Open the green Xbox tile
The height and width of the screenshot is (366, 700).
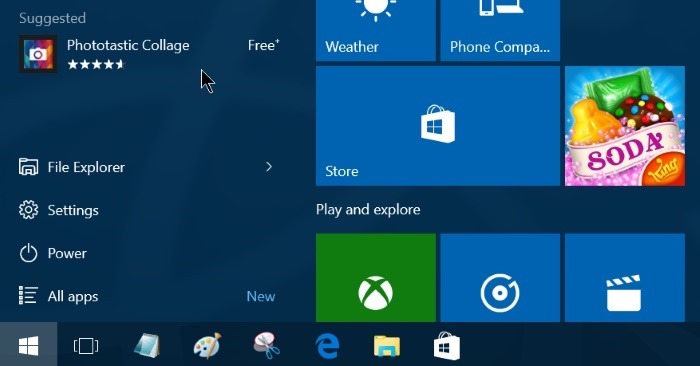coord(375,278)
